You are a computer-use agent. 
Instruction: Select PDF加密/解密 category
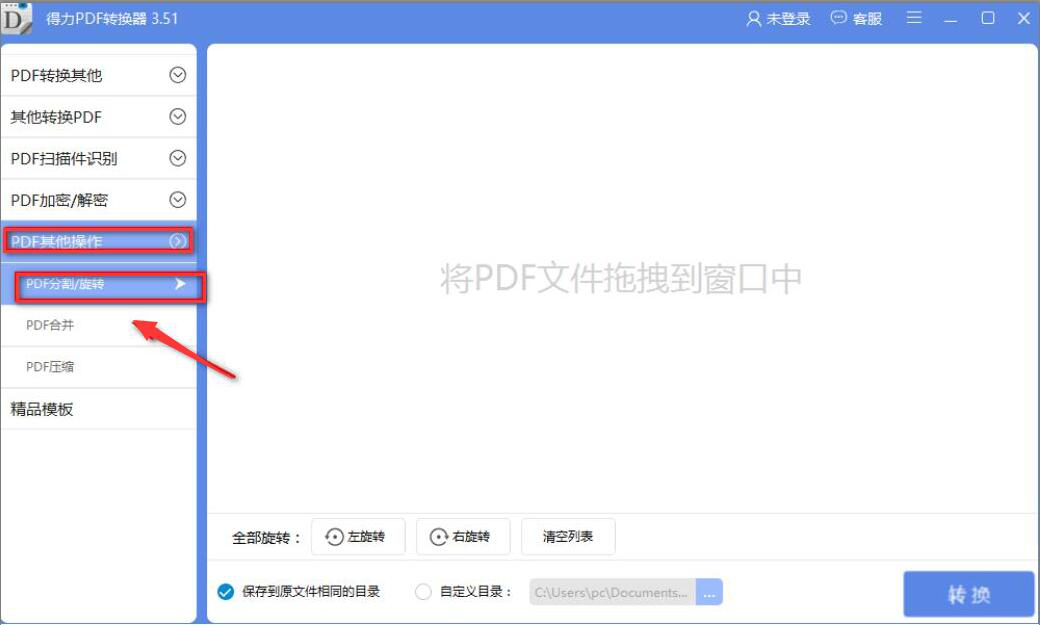tap(99, 200)
